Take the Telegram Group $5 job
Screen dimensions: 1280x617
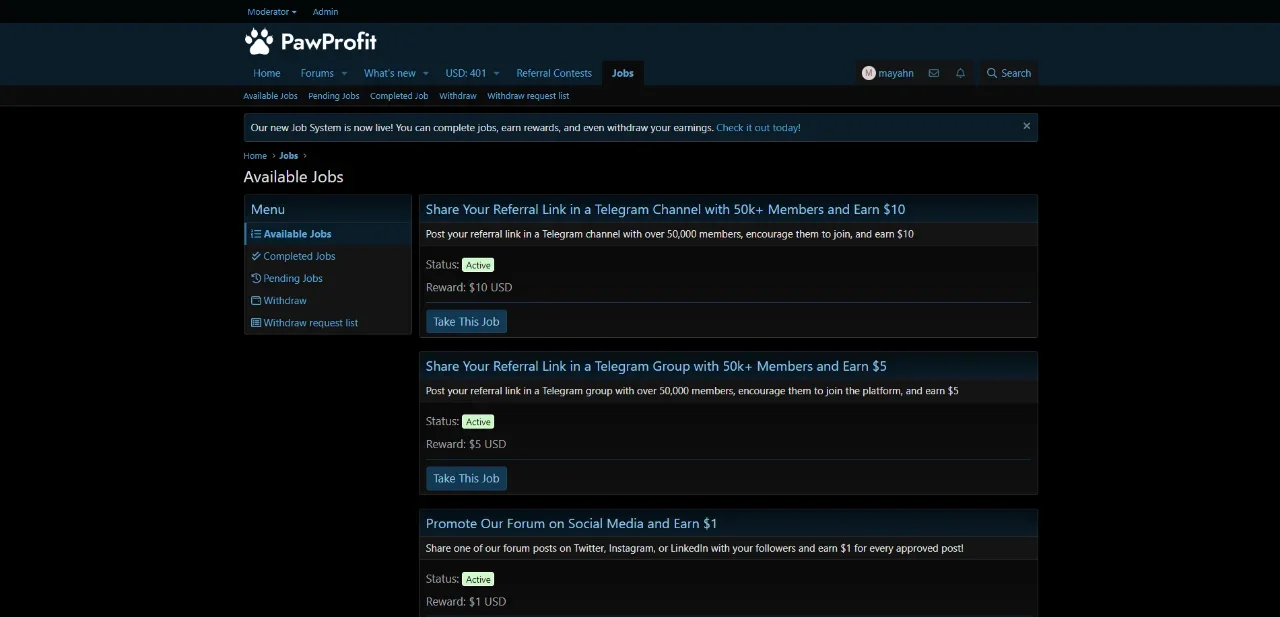pyautogui.click(x=466, y=479)
